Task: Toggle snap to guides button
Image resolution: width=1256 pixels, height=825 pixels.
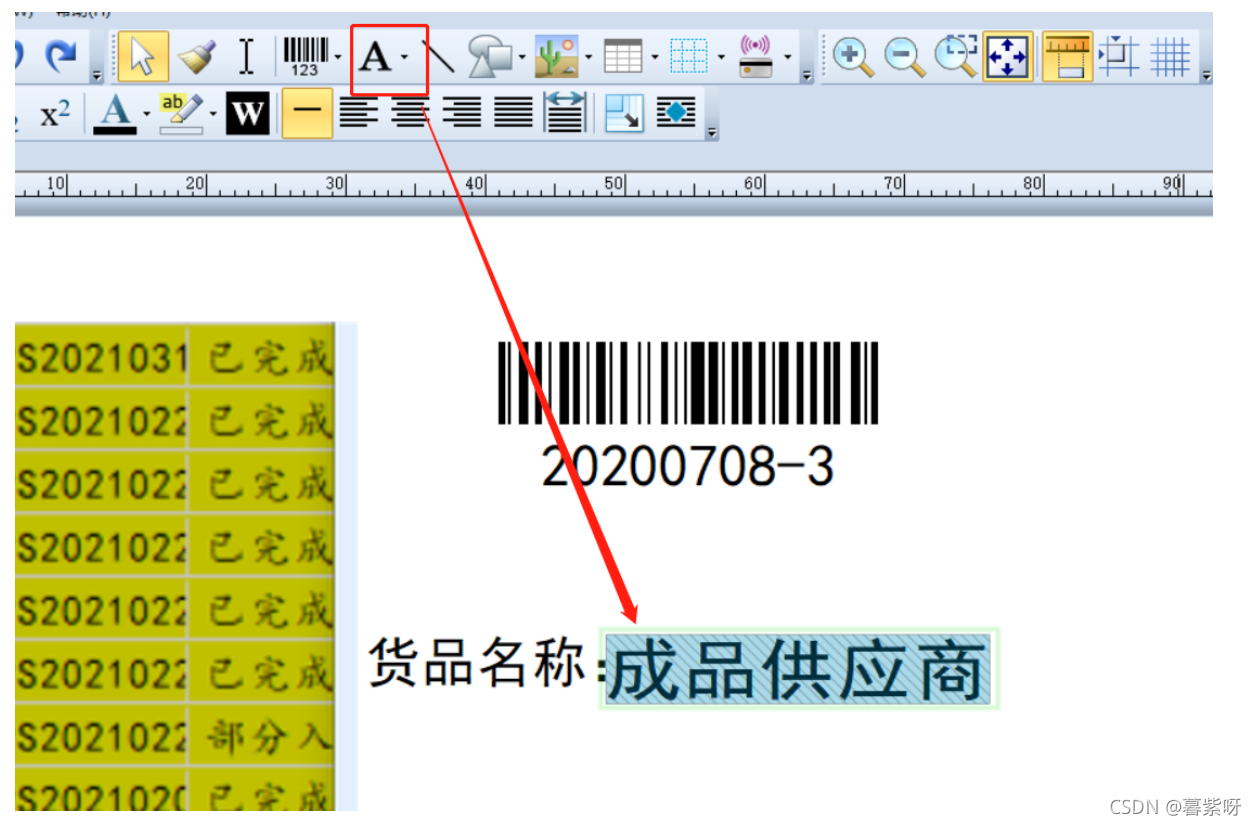Action: pyautogui.click(x=1119, y=56)
